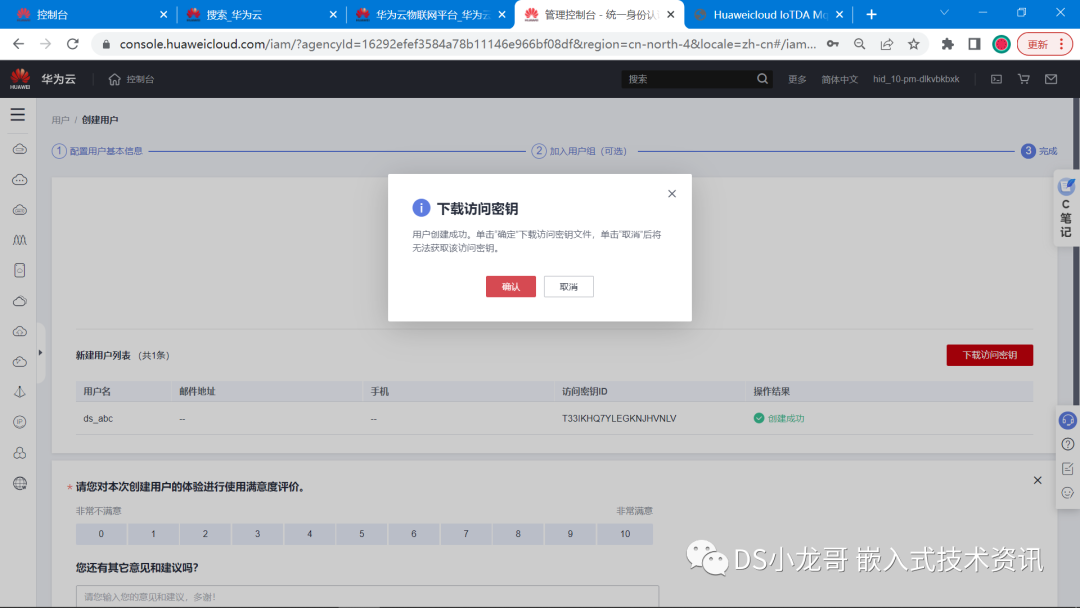
Task: Select score 3 on the satisfaction scale
Action: [x=257, y=534]
